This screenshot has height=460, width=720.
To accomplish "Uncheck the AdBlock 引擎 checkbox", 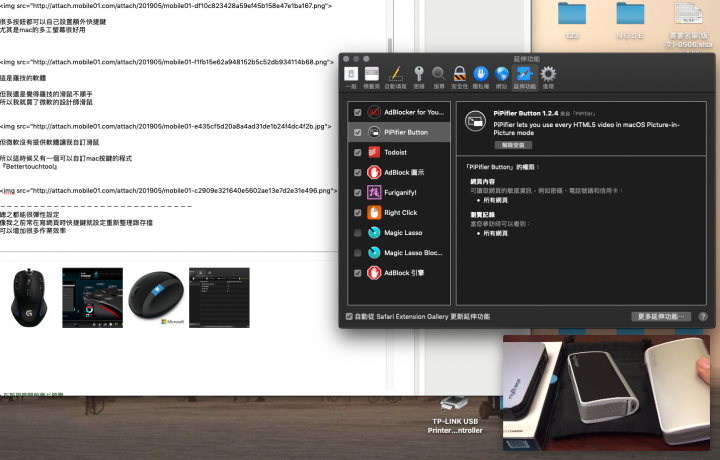I will point(358,273).
